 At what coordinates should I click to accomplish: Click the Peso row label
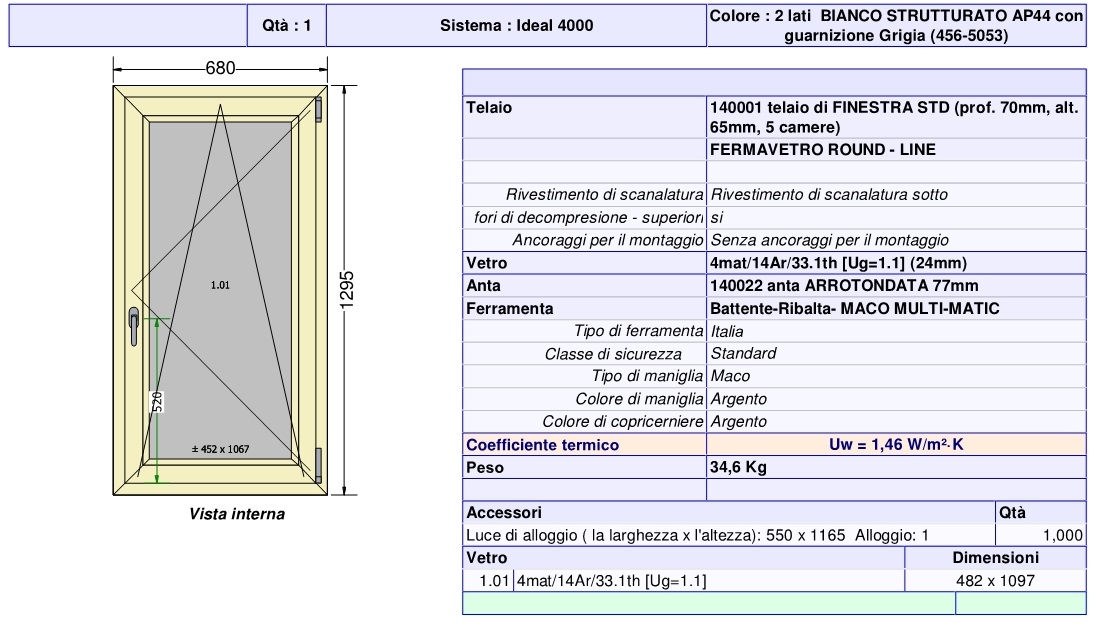pyautogui.click(x=485, y=468)
